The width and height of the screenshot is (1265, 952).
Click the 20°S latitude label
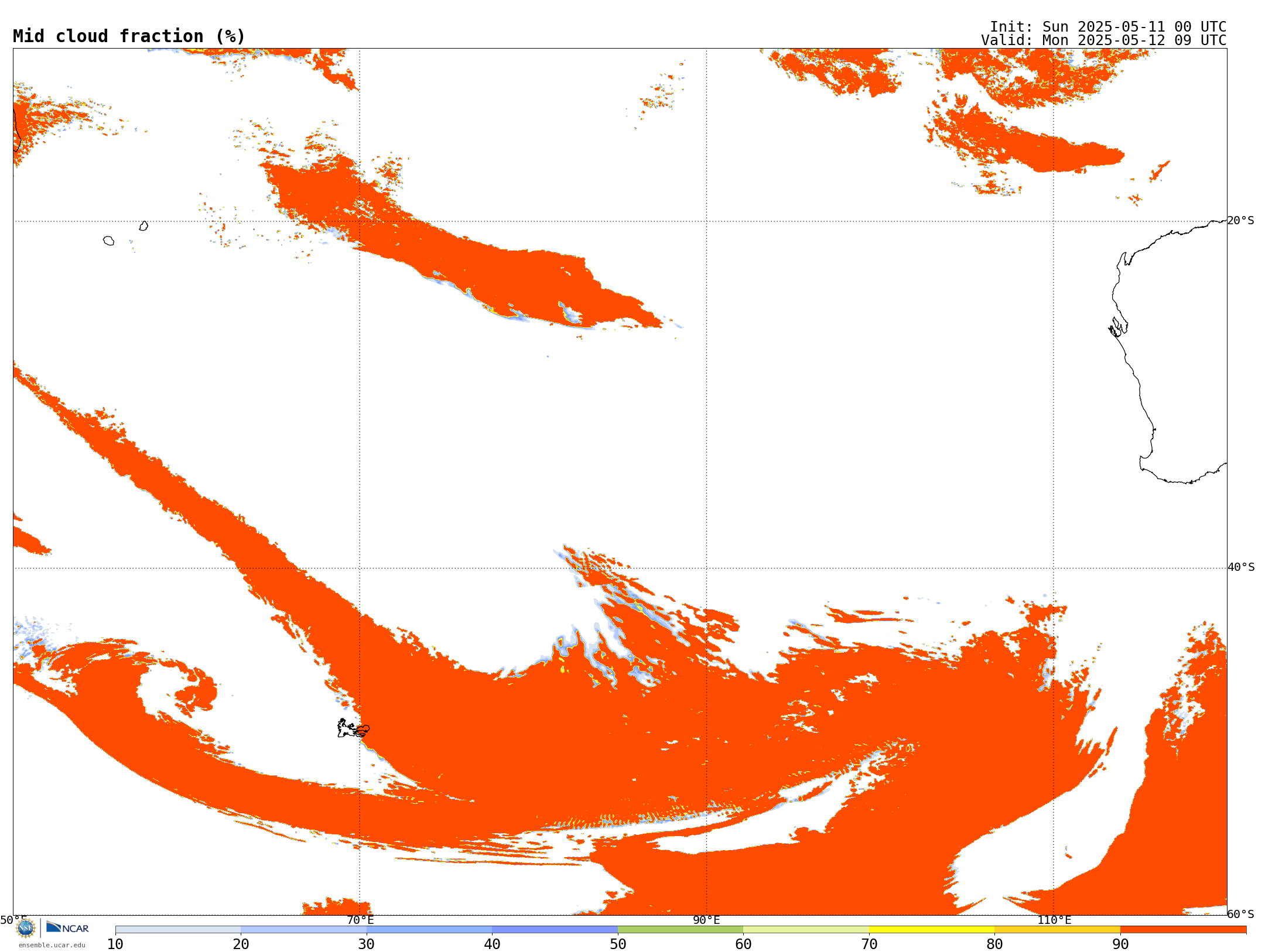(x=1240, y=221)
